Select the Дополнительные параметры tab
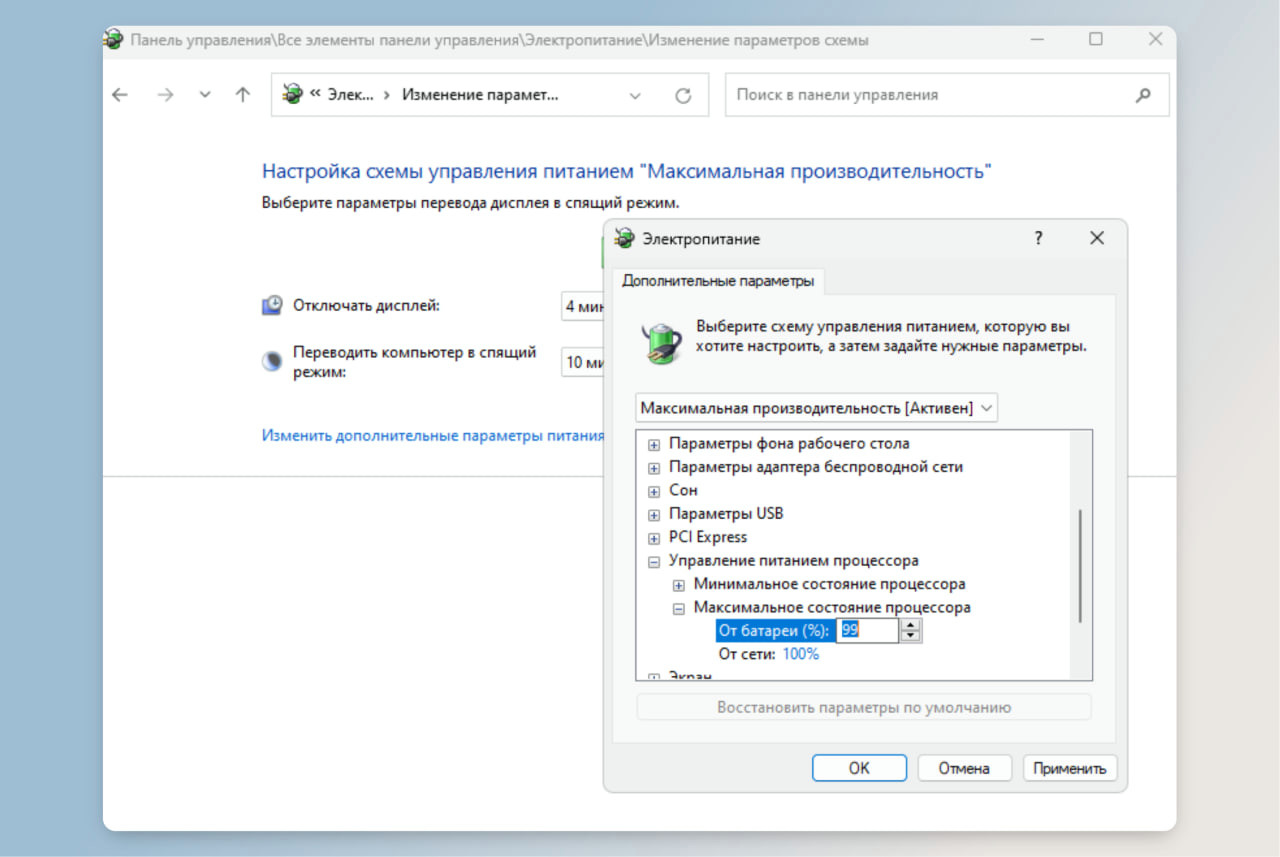The image size is (1280, 857). (x=717, y=281)
